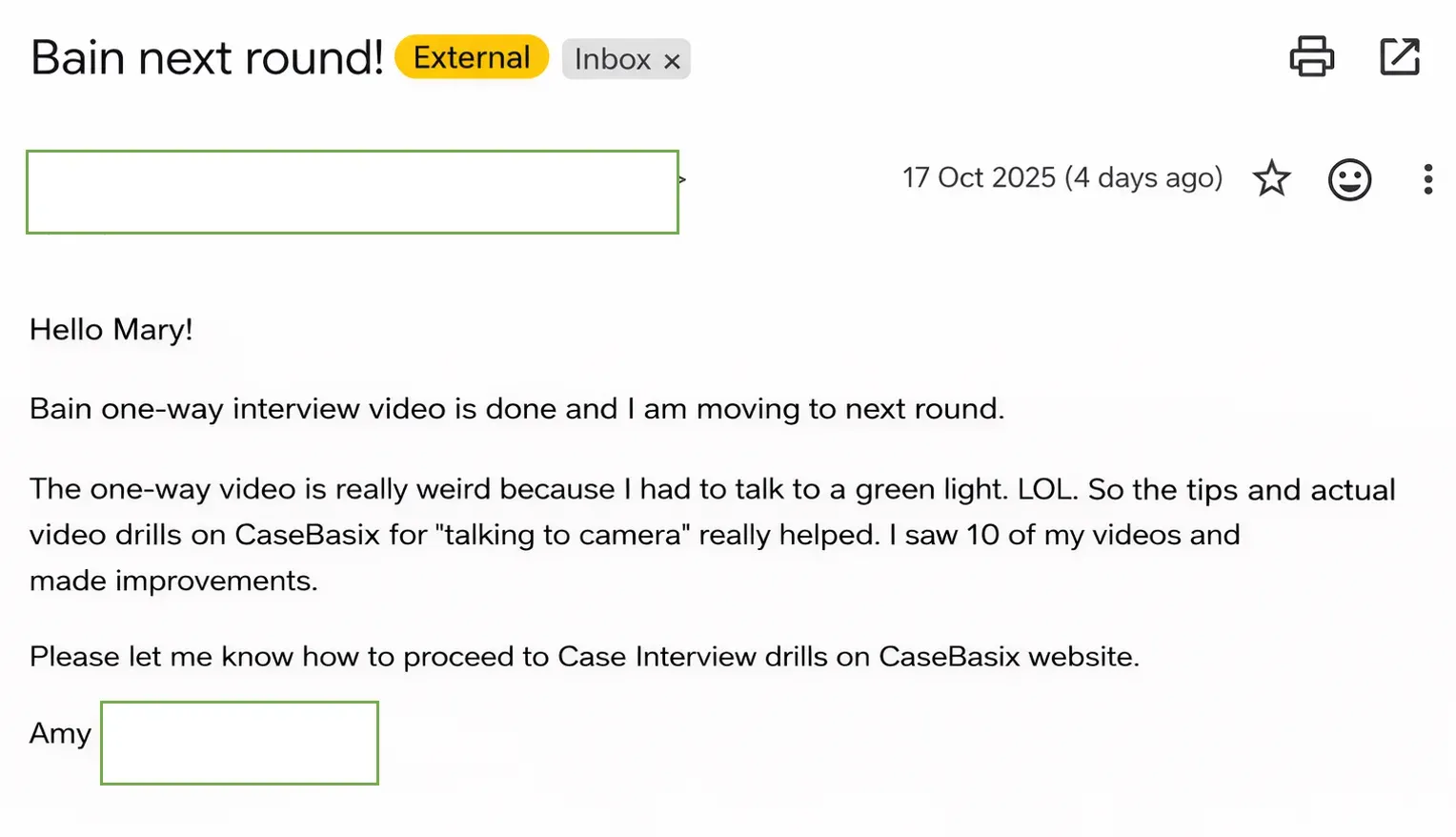
Task: Click the "talking to camera" quoted phrase
Action: (562, 535)
